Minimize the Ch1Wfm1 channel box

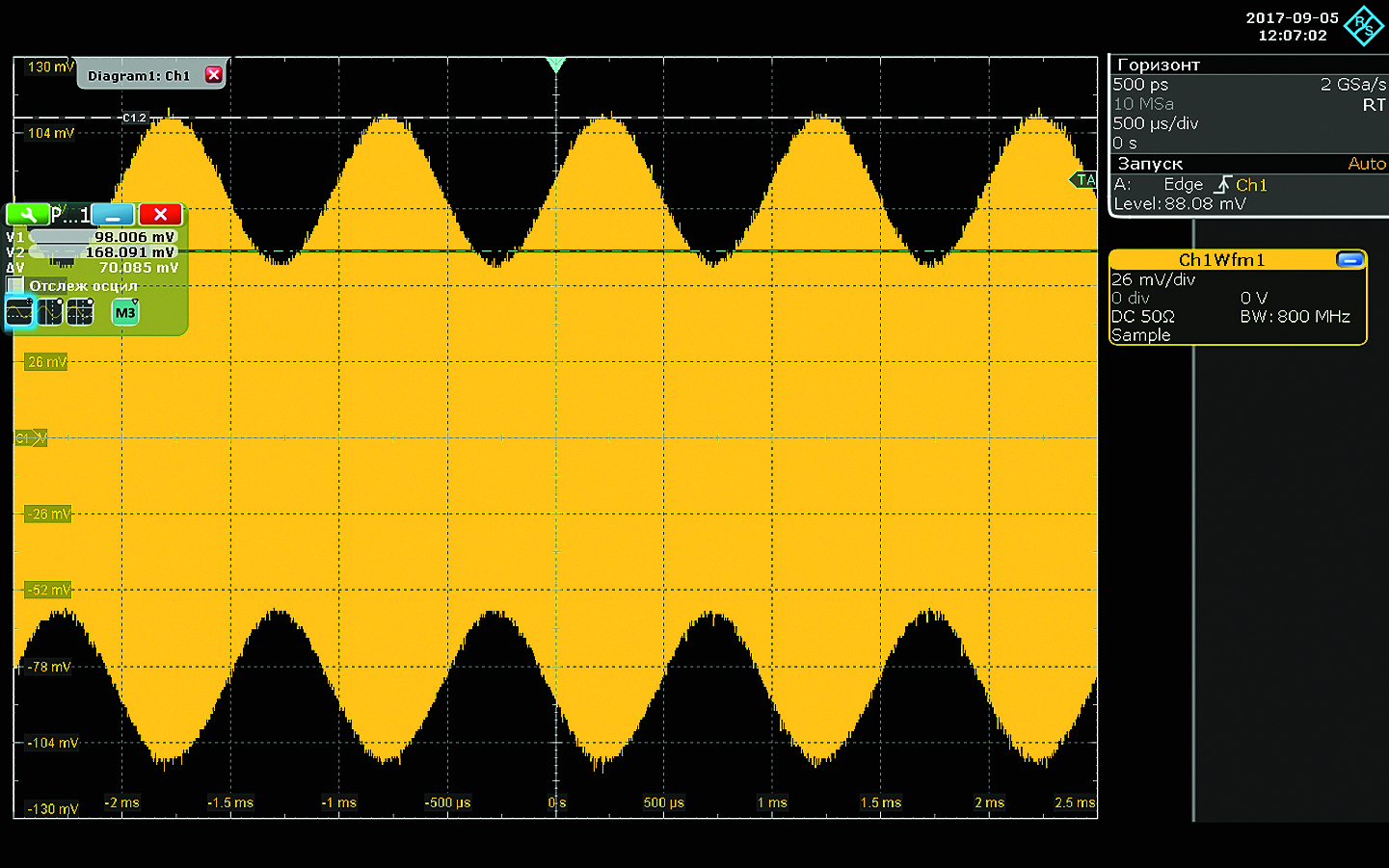1349,260
